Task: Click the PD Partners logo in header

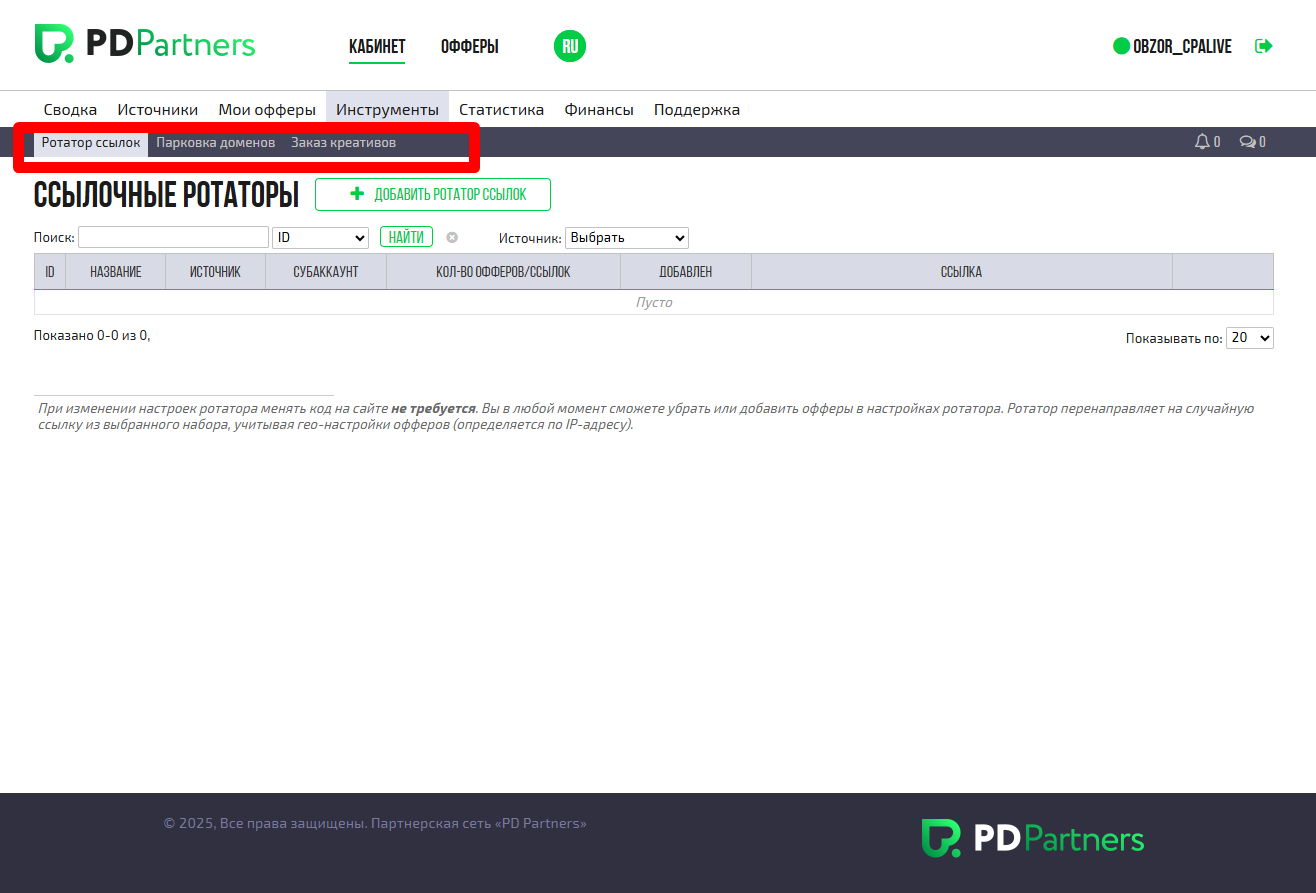Action: tap(145, 44)
